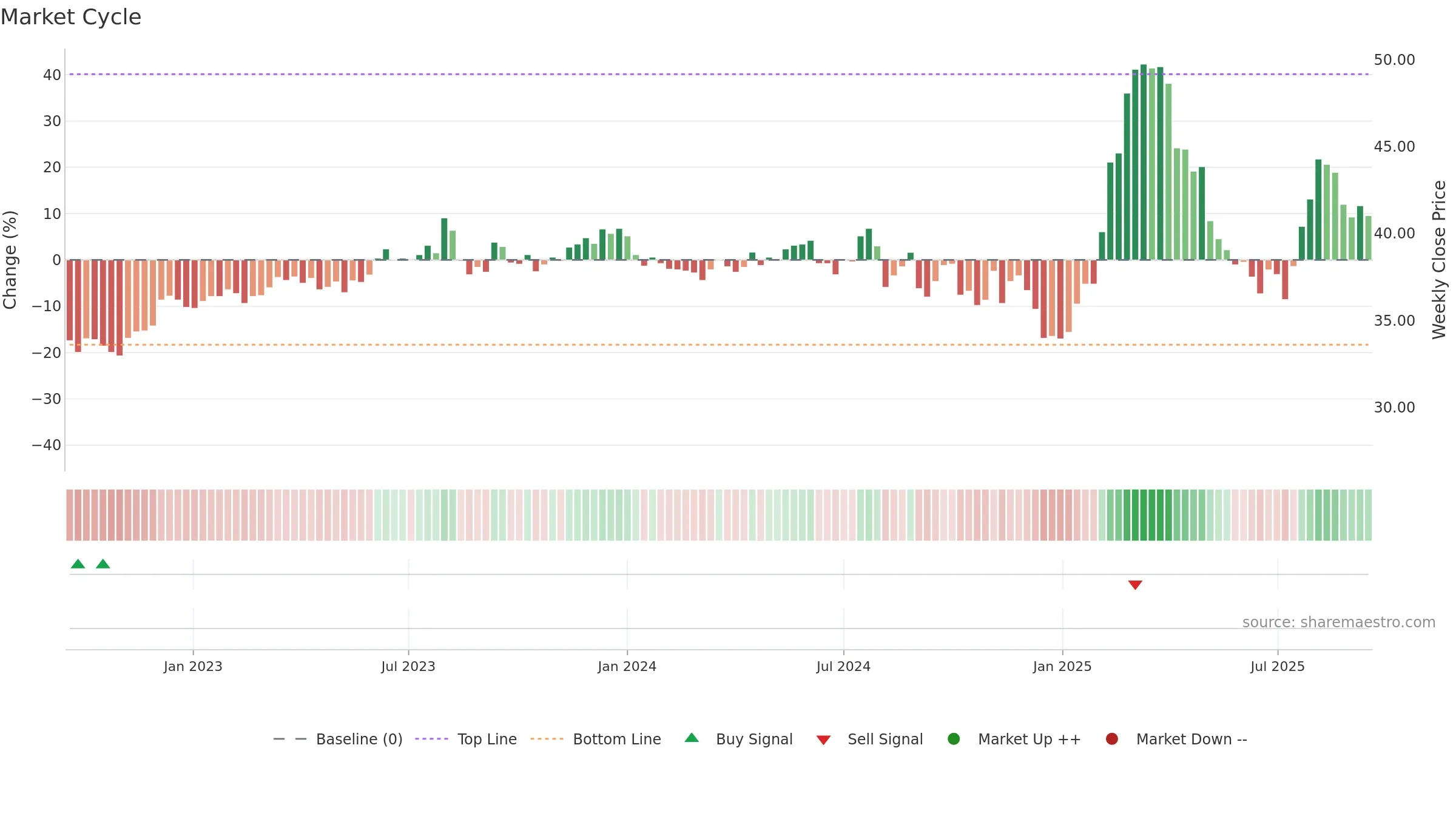Click the −20 tick on Change axis

[47, 353]
